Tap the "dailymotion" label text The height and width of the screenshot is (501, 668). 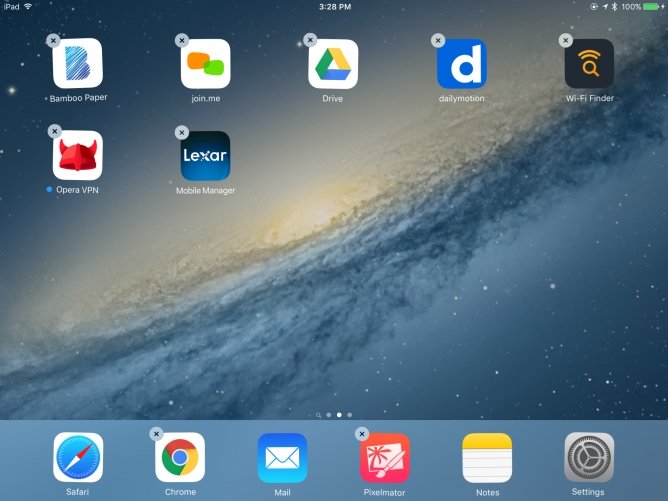point(461,98)
